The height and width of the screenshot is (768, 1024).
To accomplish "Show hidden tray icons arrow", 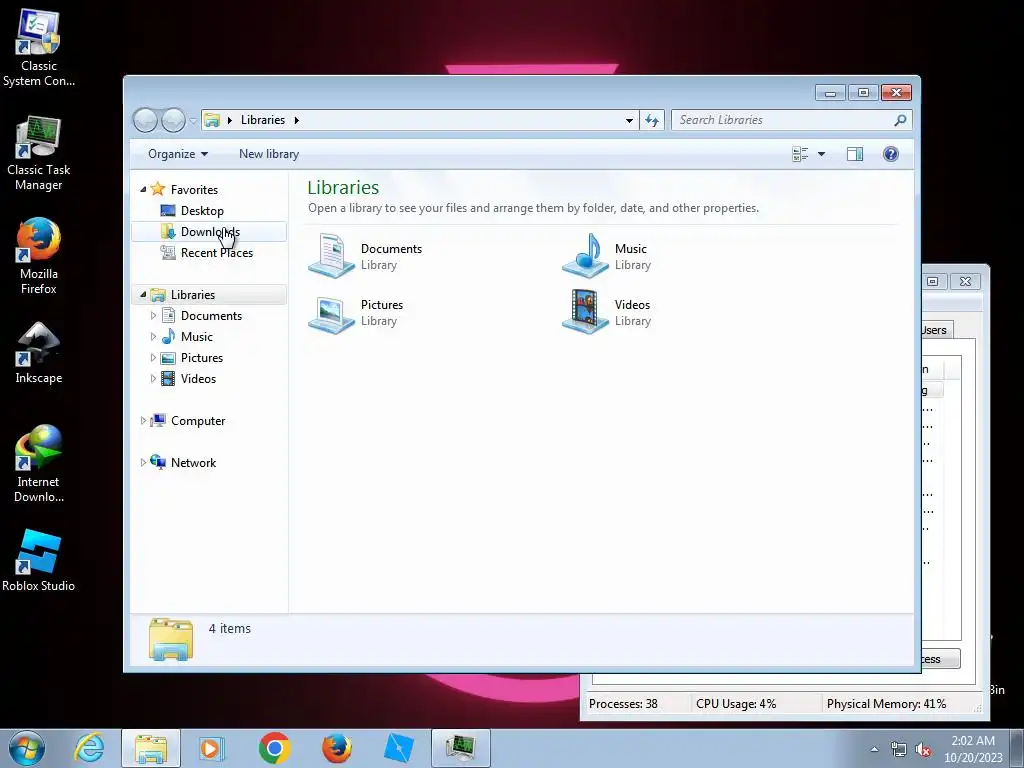I will [874, 750].
